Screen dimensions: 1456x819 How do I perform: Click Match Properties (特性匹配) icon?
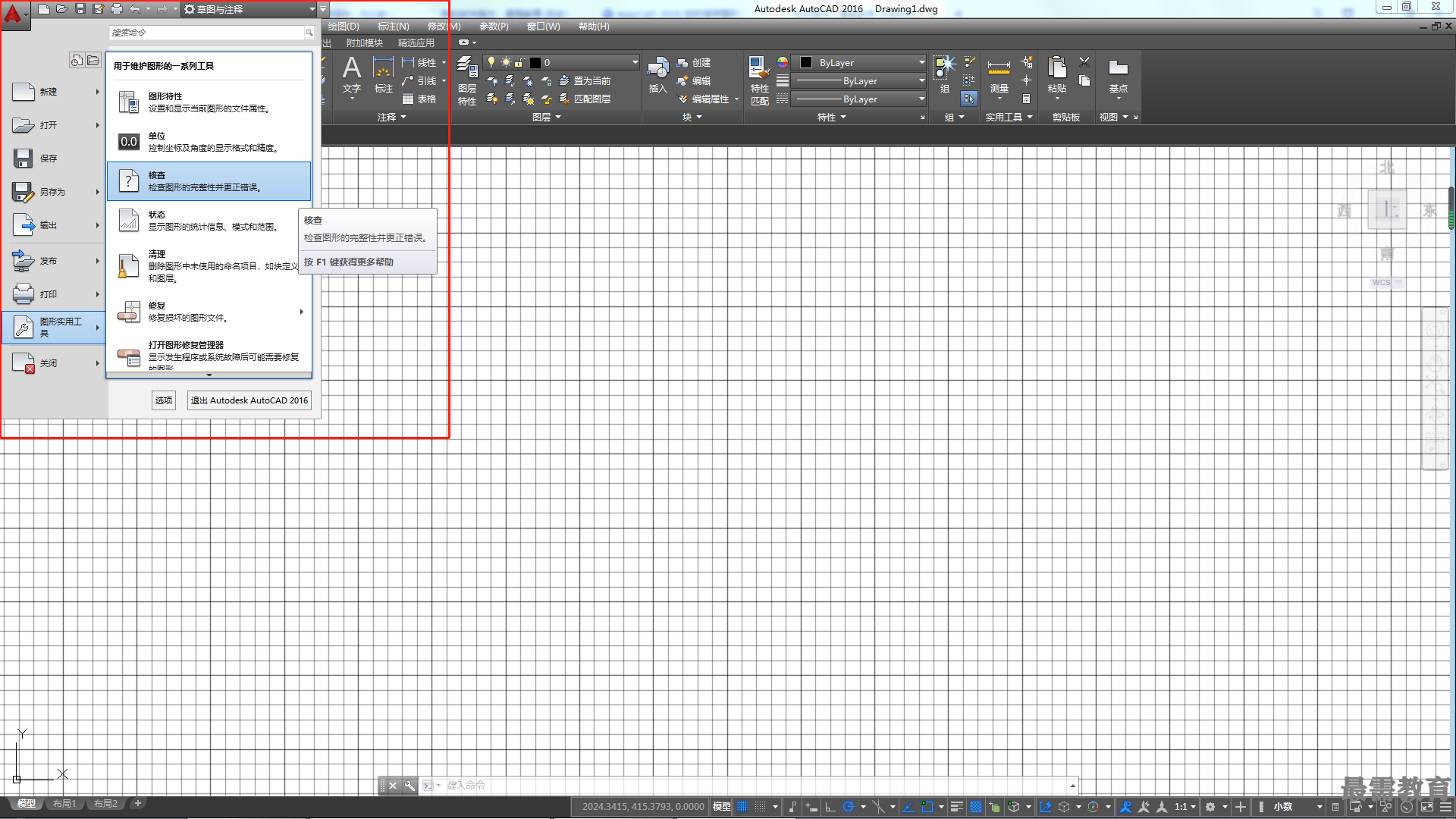tap(760, 80)
